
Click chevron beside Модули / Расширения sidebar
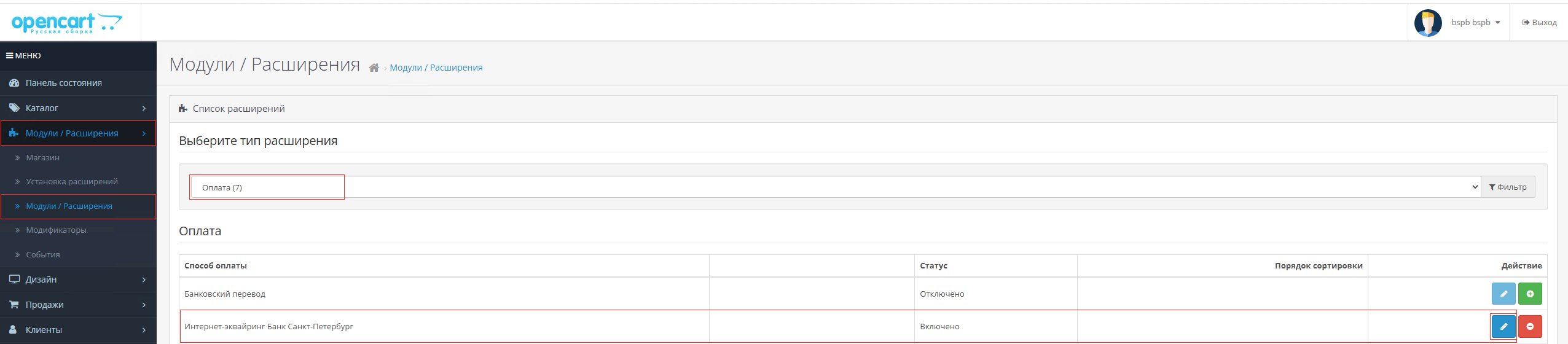coord(144,133)
